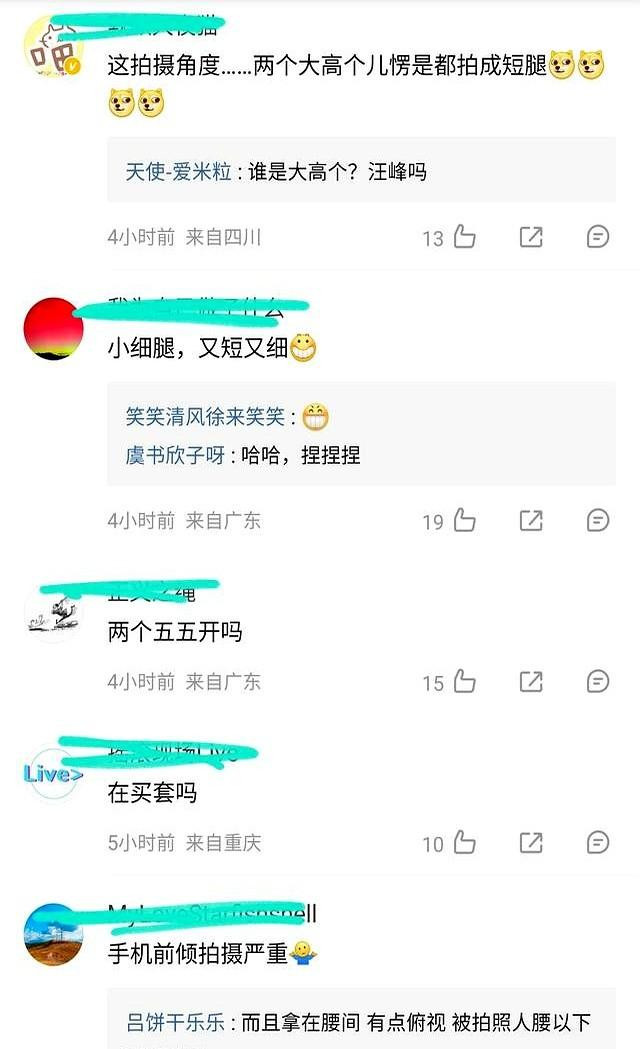Share the 小细腿，又短又细 comment
The image size is (640, 1049).
point(531,520)
